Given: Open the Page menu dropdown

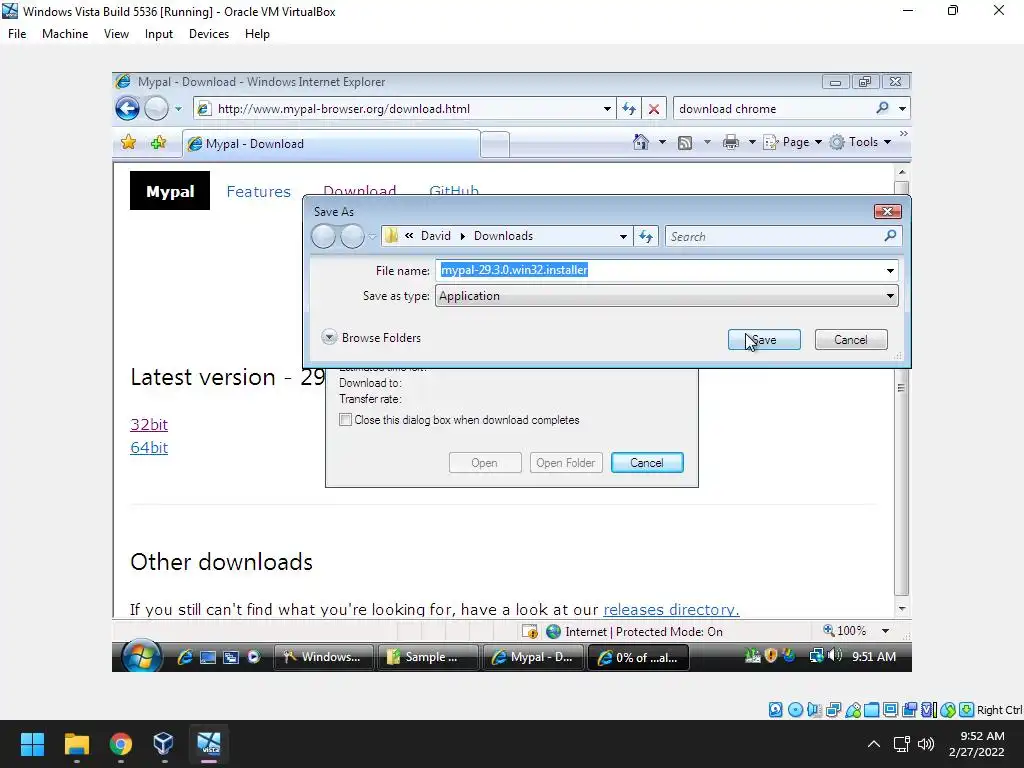Looking at the screenshot, I should coord(793,142).
